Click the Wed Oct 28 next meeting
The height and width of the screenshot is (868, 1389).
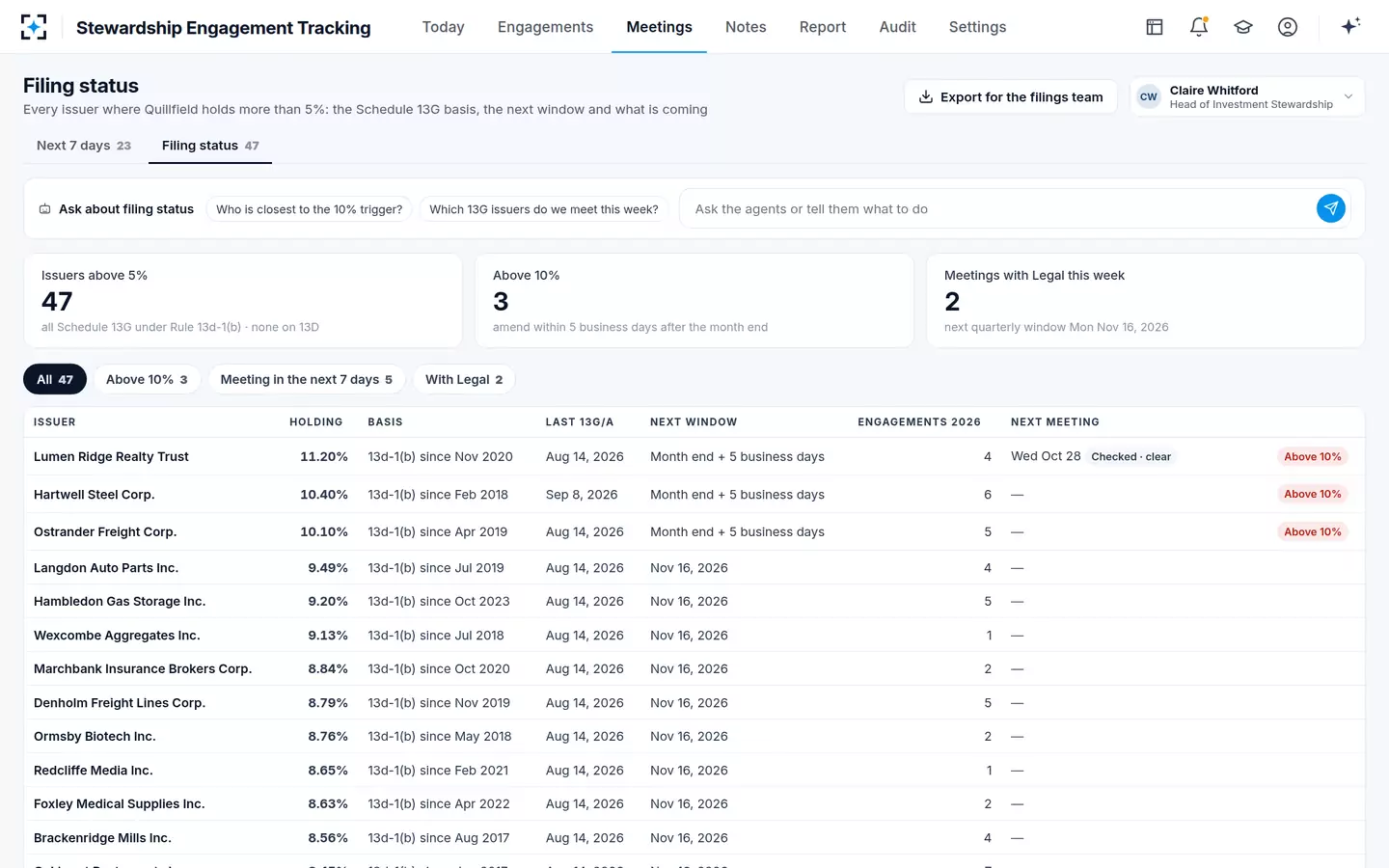coord(1046,456)
